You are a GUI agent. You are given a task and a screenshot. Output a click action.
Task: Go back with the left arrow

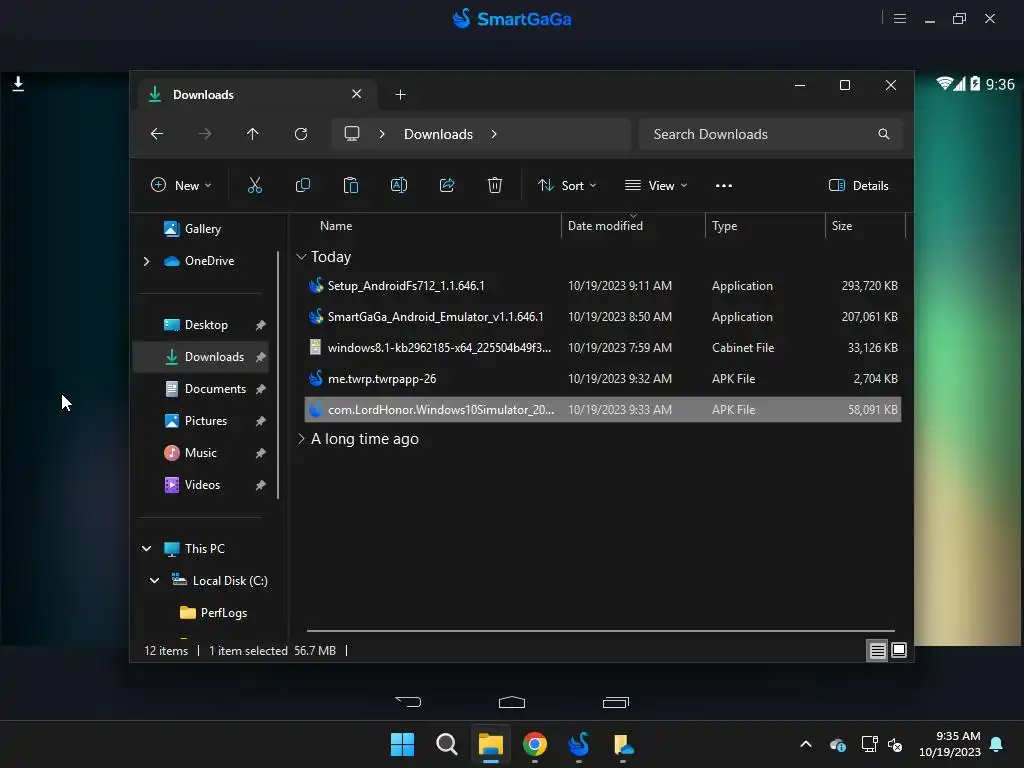click(157, 134)
